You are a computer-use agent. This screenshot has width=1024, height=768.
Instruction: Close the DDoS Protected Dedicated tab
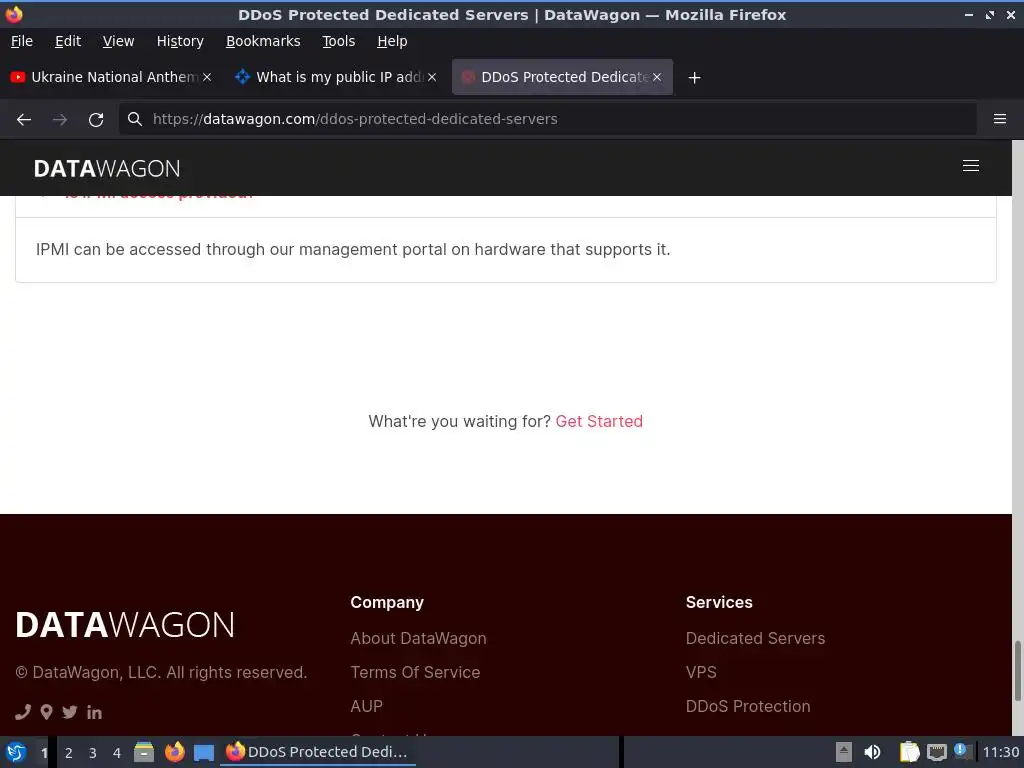click(657, 77)
